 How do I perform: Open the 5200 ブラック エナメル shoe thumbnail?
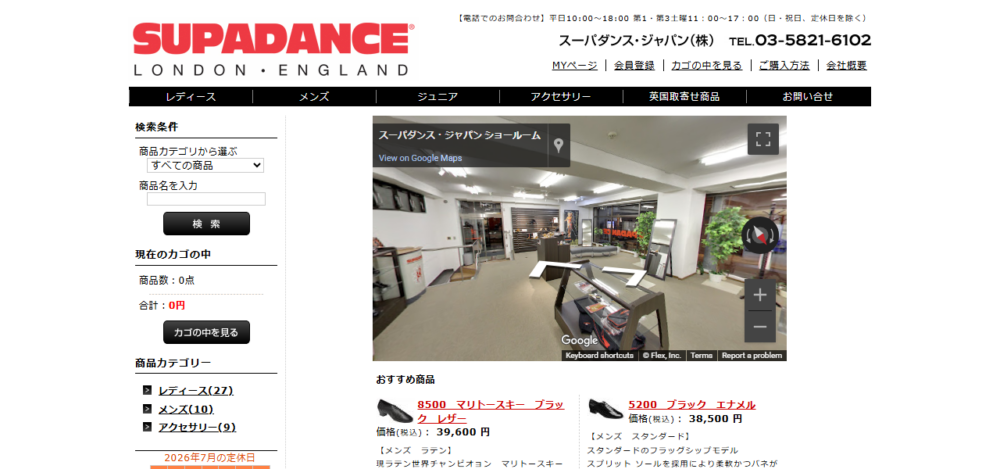pos(605,408)
